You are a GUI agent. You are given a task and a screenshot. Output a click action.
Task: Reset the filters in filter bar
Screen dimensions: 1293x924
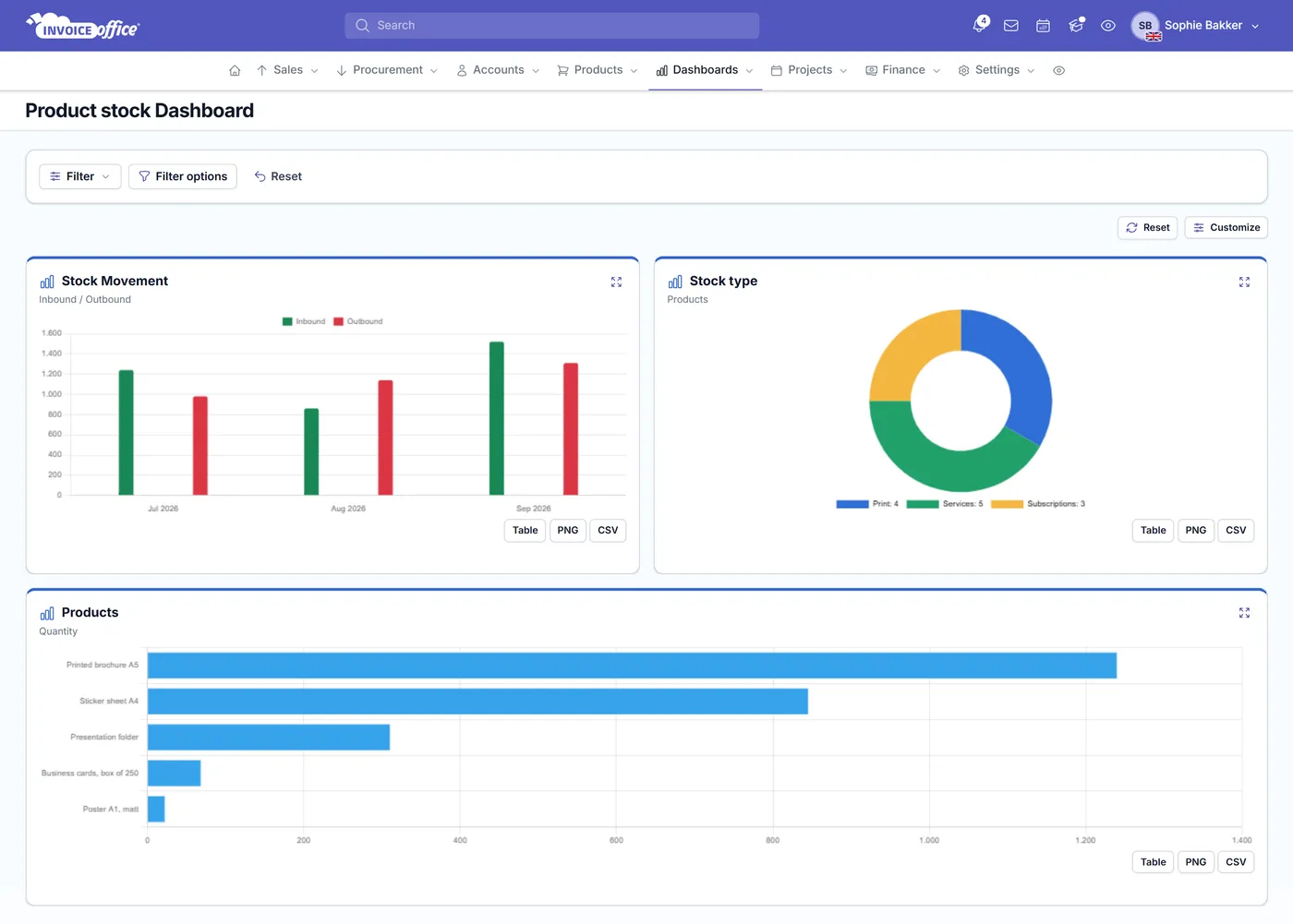tap(278, 176)
